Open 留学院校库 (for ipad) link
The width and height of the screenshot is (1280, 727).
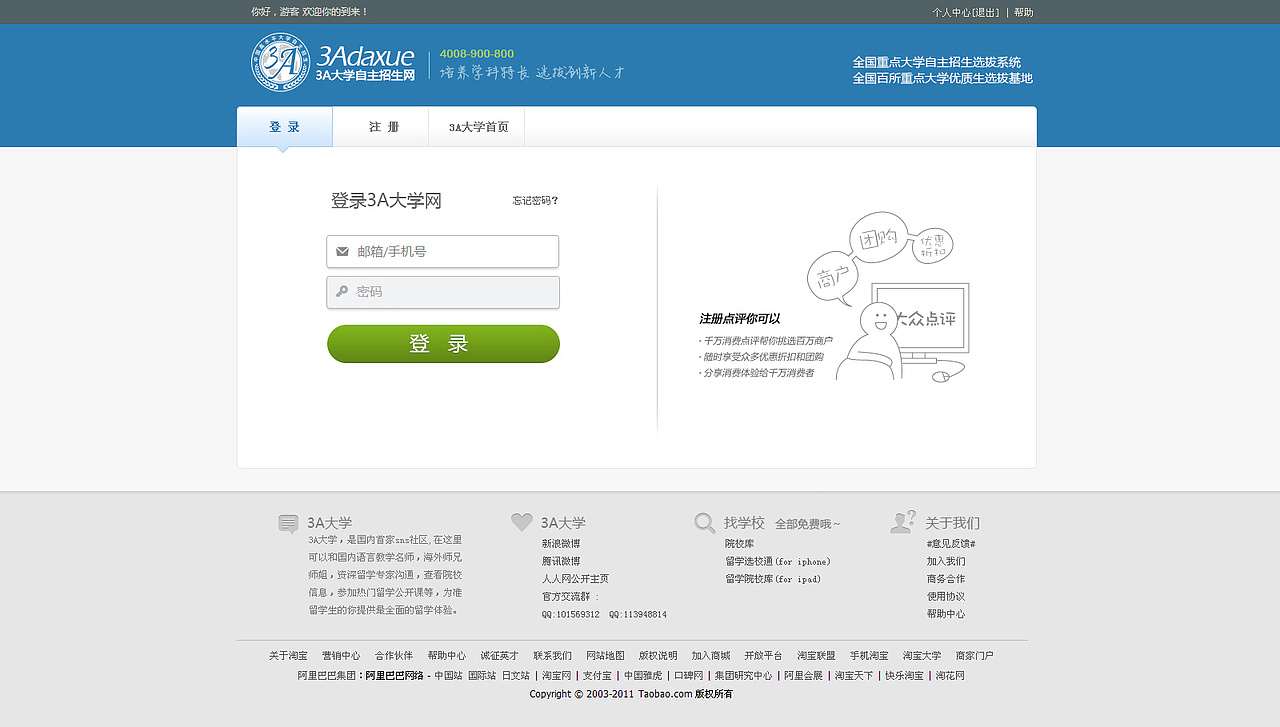[x=773, y=579]
